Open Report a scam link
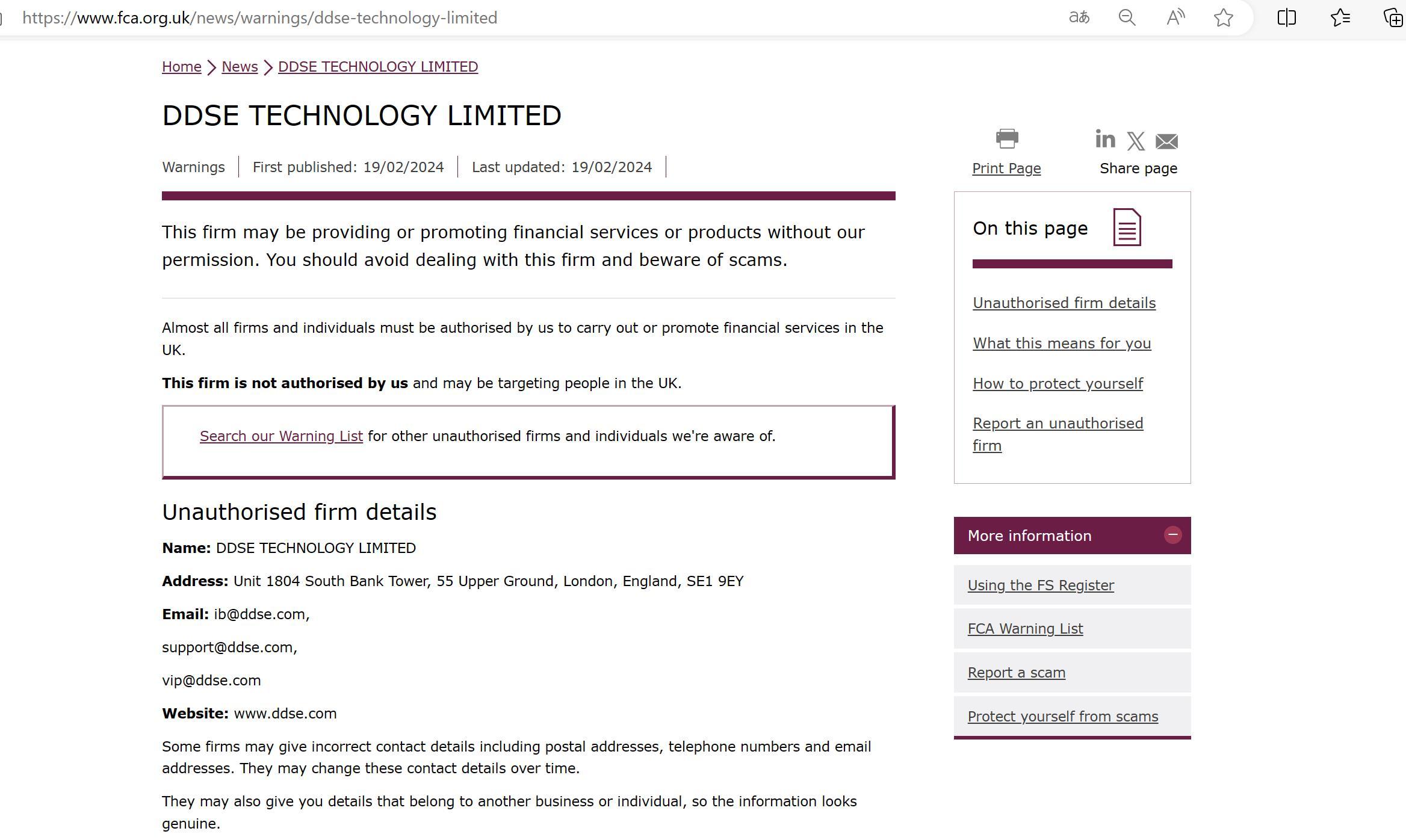Viewport: 1406px width, 840px height. point(1016,673)
